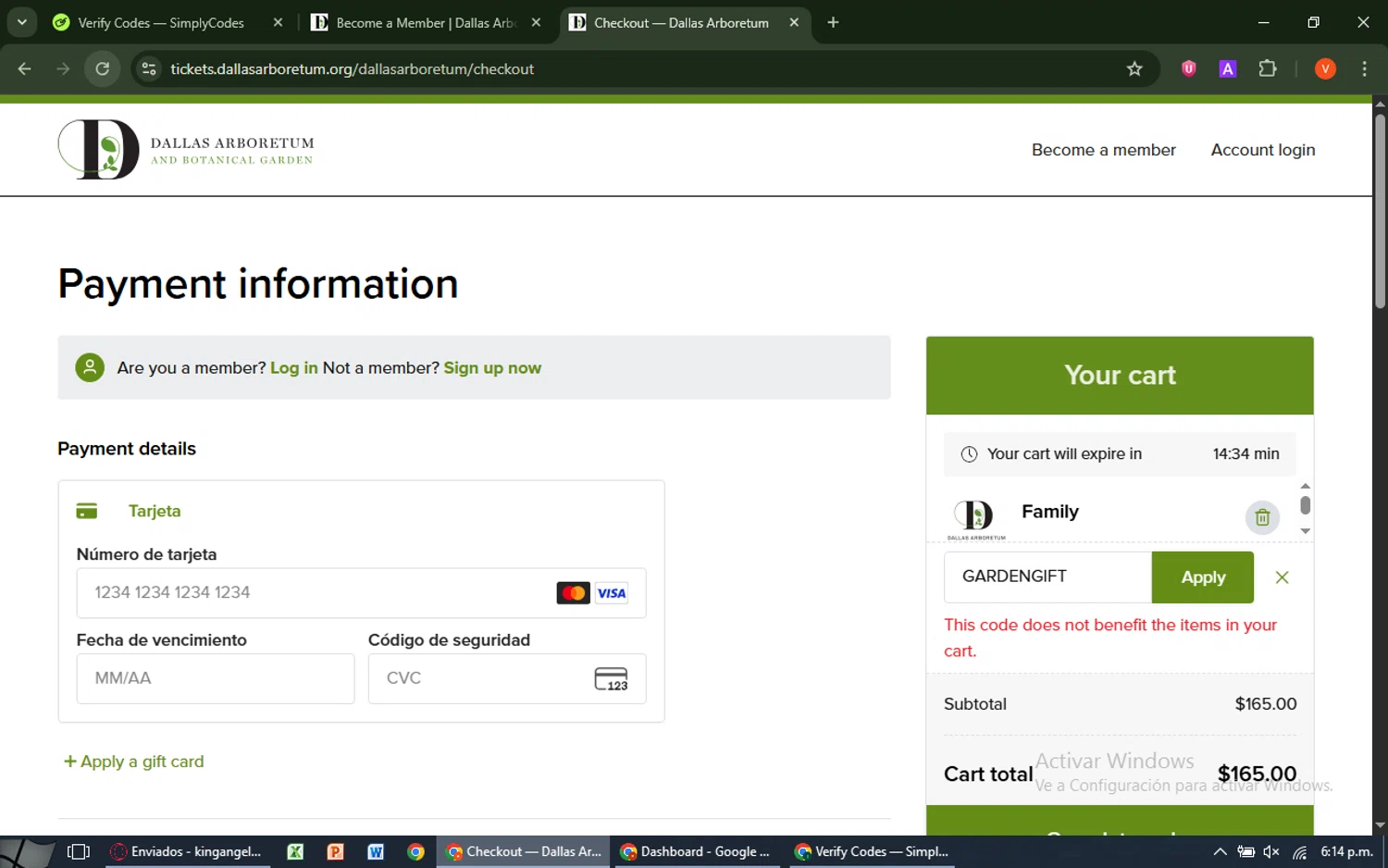
Task: Reload the checkout page
Action: [103, 68]
